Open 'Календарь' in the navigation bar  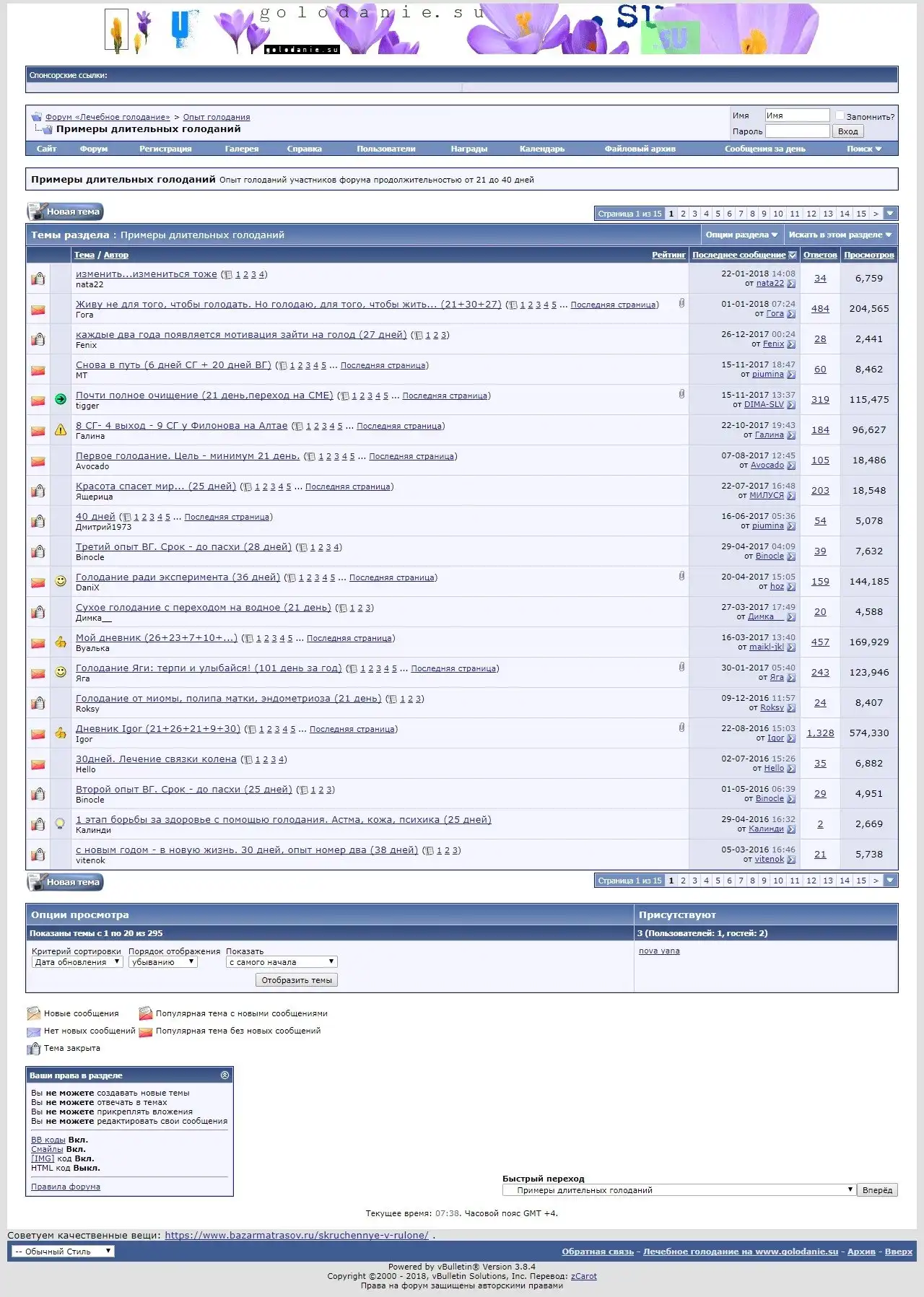pyautogui.click(x=541, y=149)
